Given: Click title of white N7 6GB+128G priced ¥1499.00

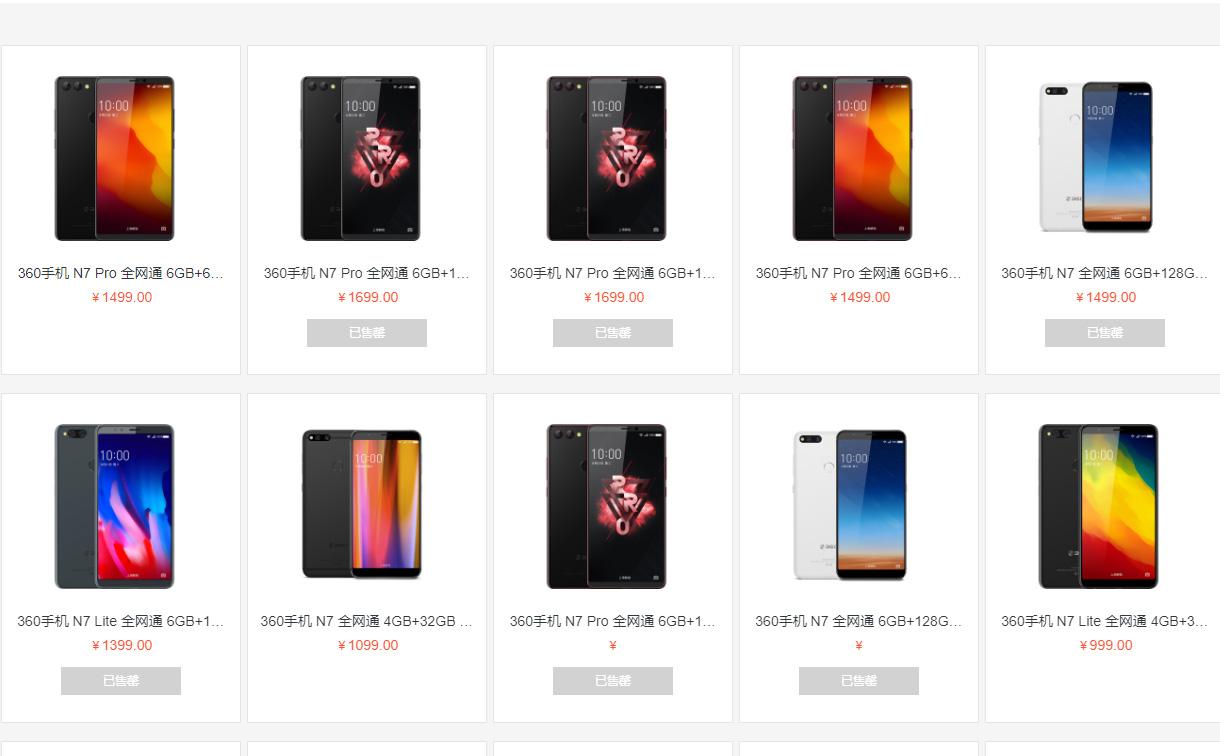Looking at the screenshot, I should click(1104, 273).
